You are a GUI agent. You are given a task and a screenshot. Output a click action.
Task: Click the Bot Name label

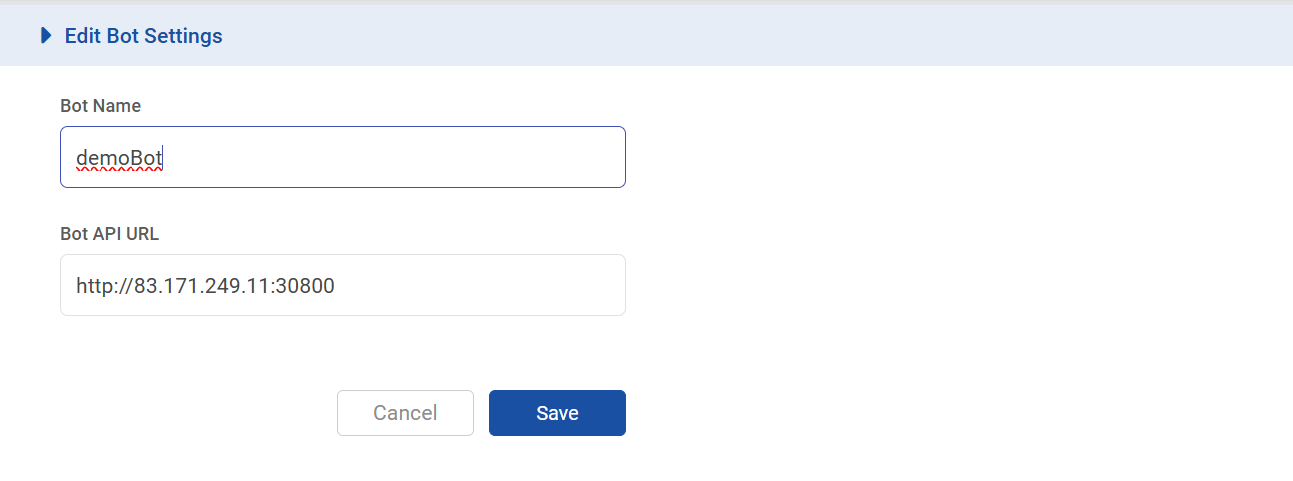[100, 105]
